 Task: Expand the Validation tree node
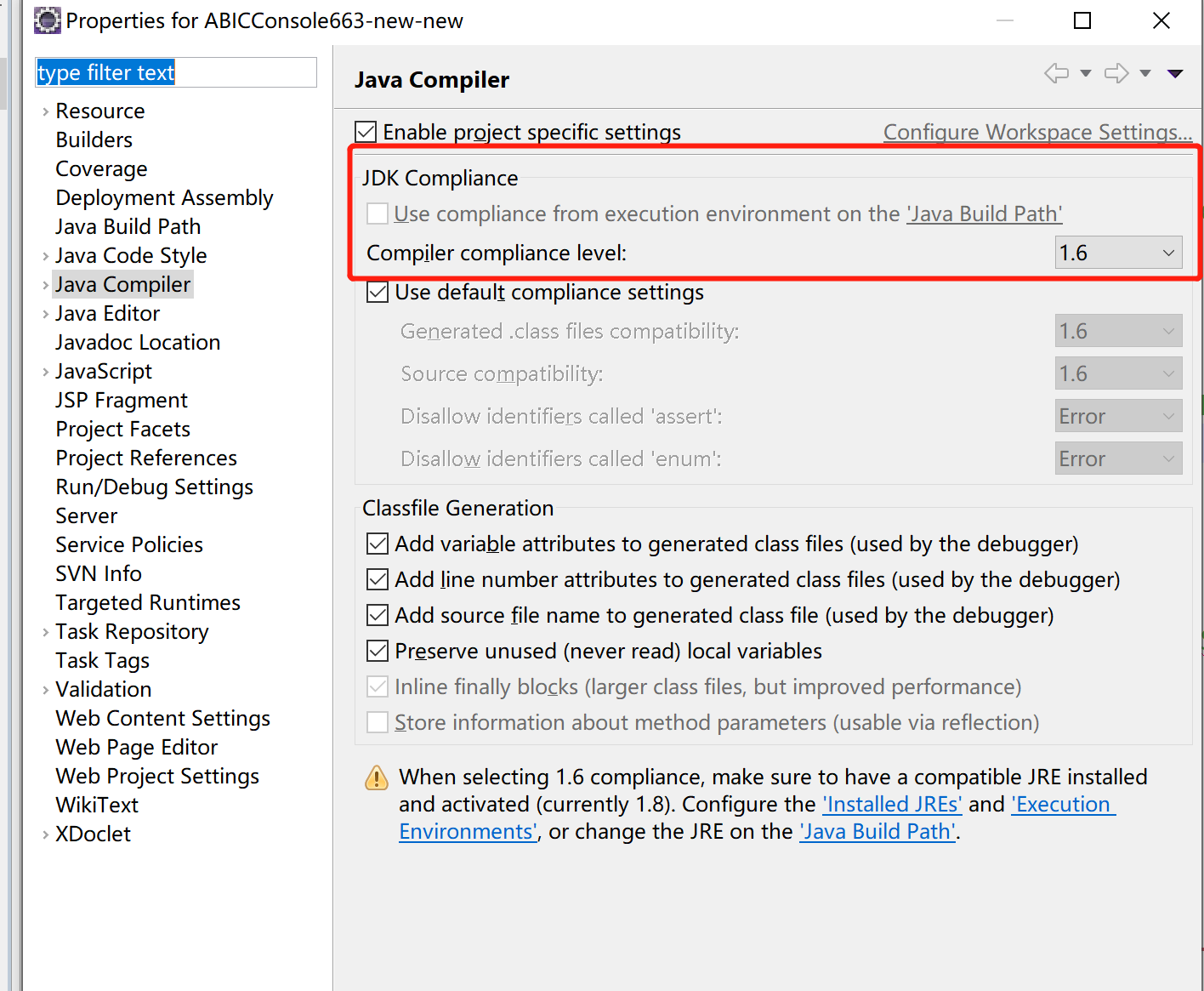coord(44,689)
